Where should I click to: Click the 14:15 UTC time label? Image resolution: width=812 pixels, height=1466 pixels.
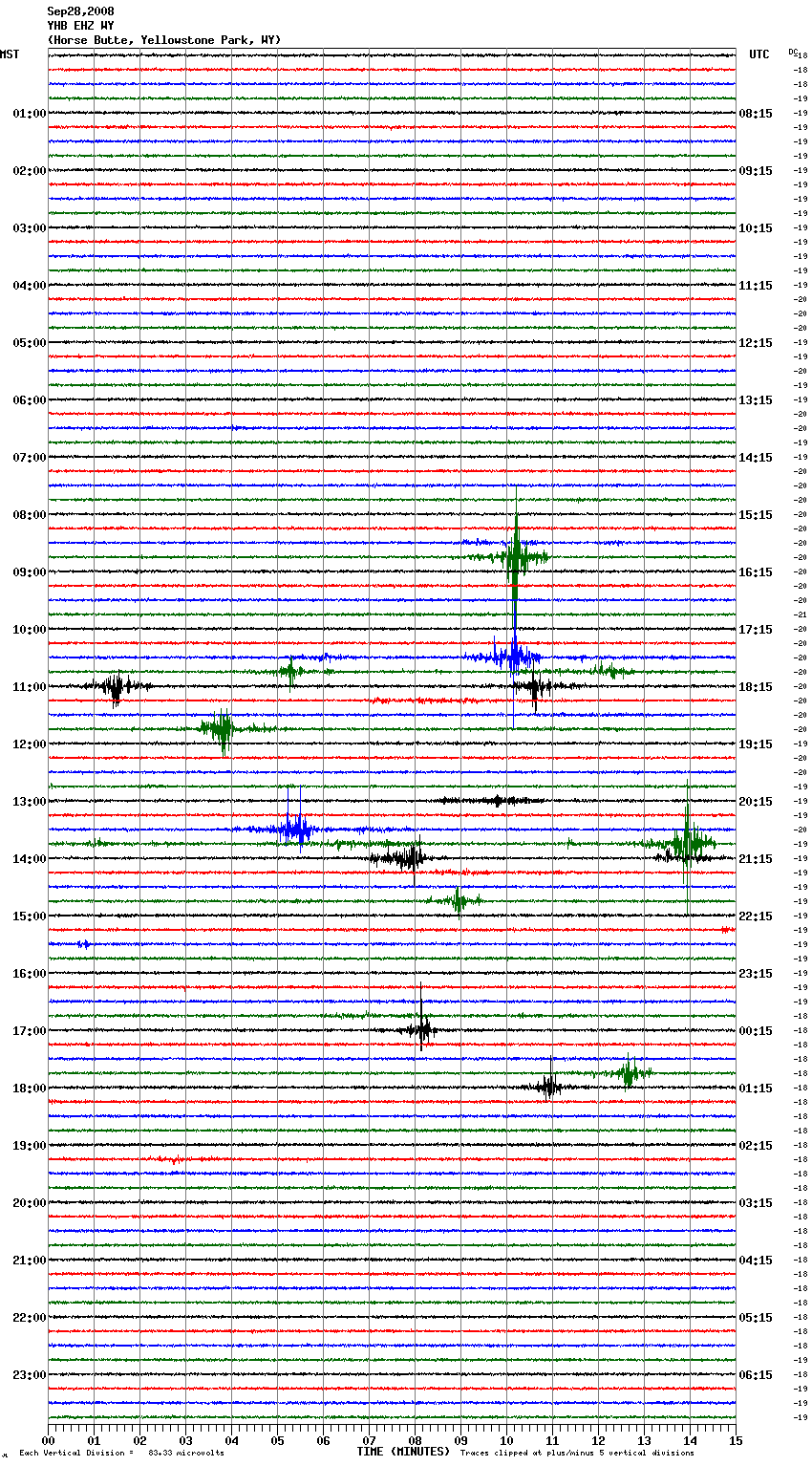[756, 458]
